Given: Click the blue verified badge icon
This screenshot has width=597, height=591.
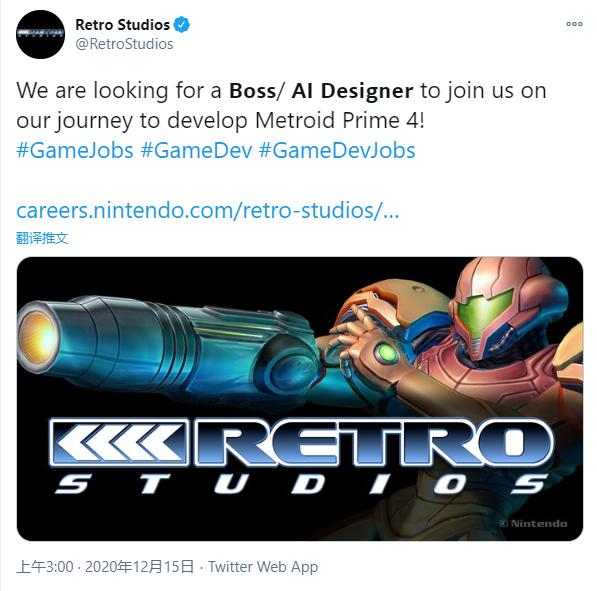Looking at the screenshot, I should [182, 25].
